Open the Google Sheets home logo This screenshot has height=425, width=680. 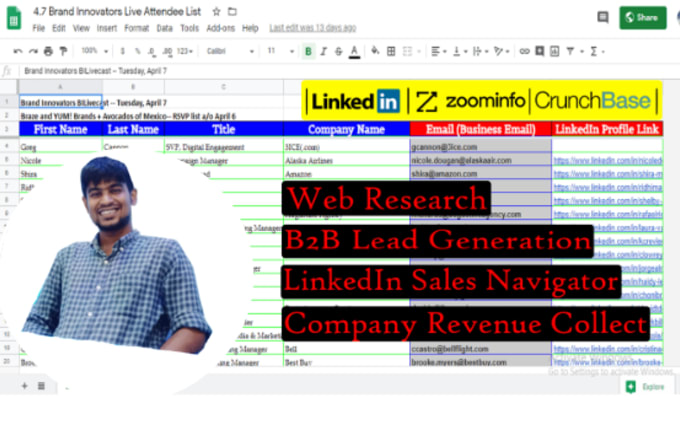click(x=14, y=18)
